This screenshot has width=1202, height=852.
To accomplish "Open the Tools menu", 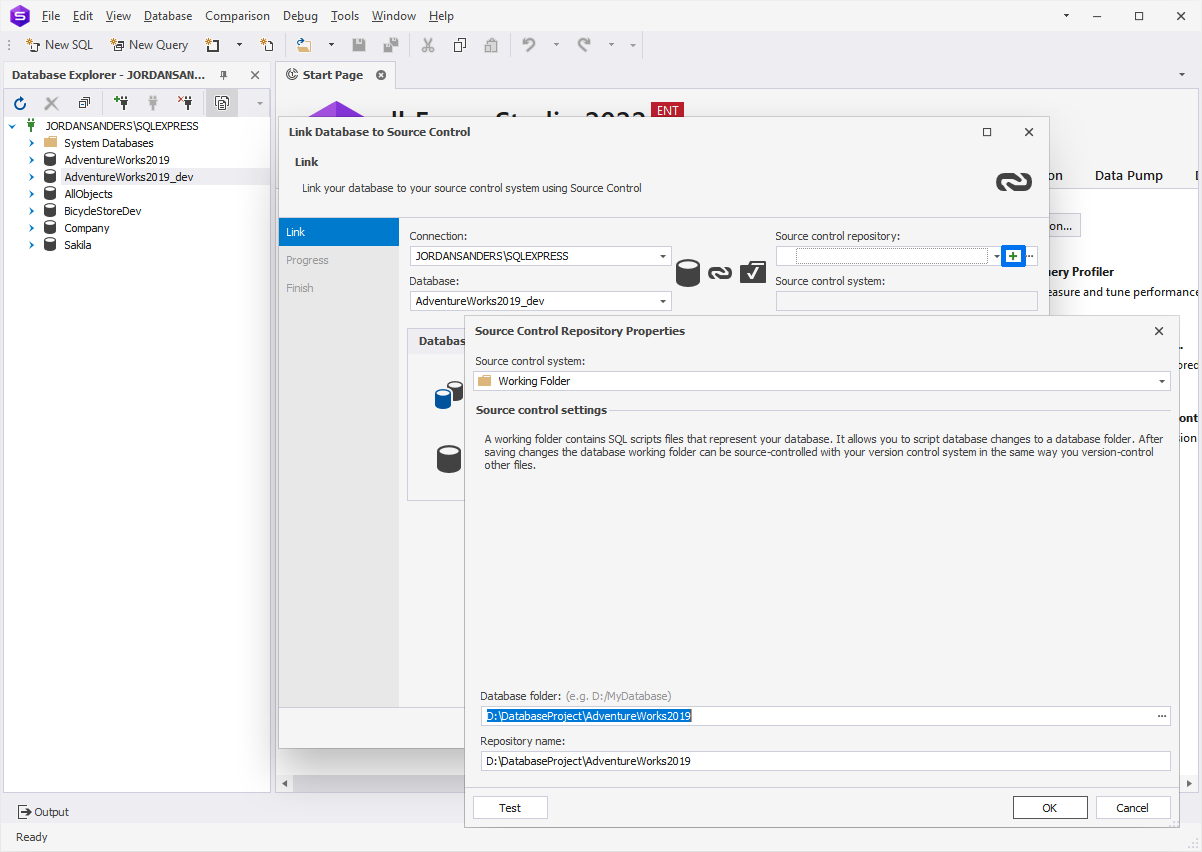I will point(345,16).
